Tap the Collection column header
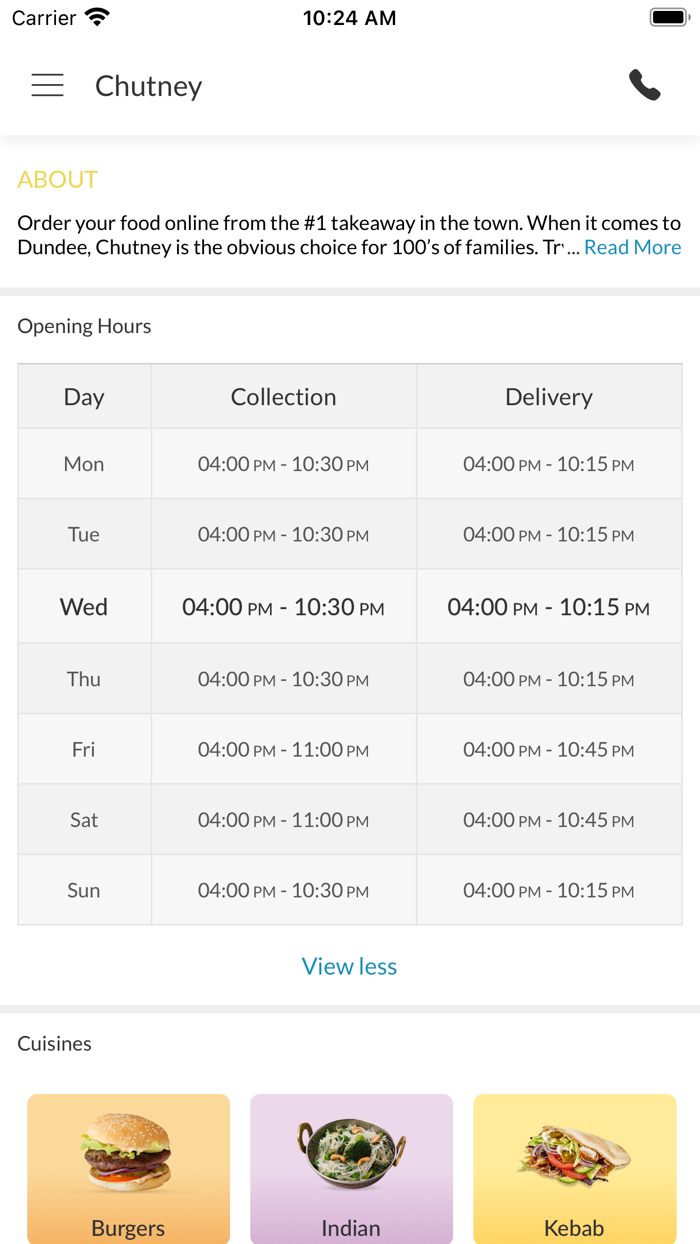 click(283, 397)
